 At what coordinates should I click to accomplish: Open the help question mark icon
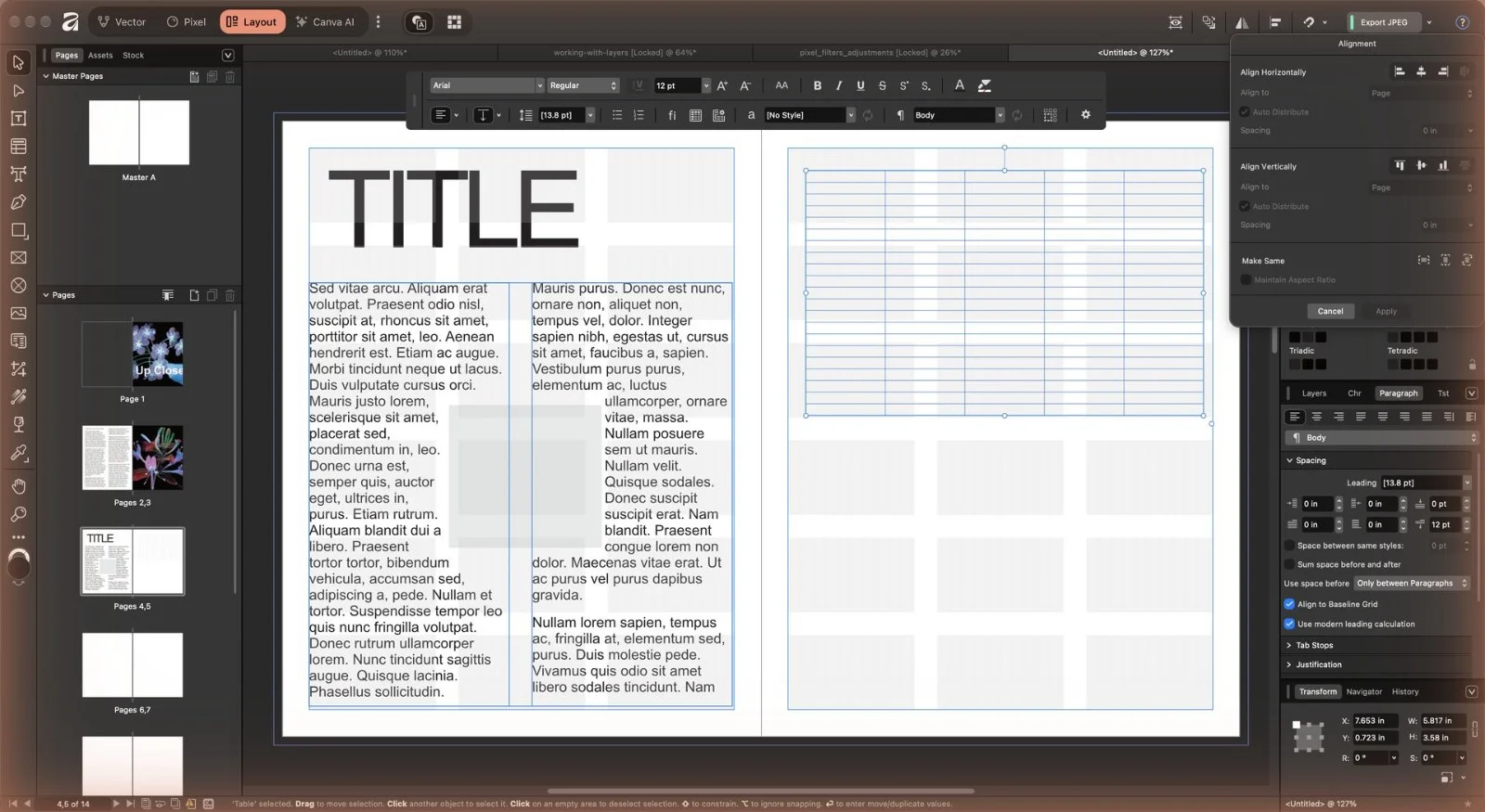pyautogui.click(x=1462, y=22)
